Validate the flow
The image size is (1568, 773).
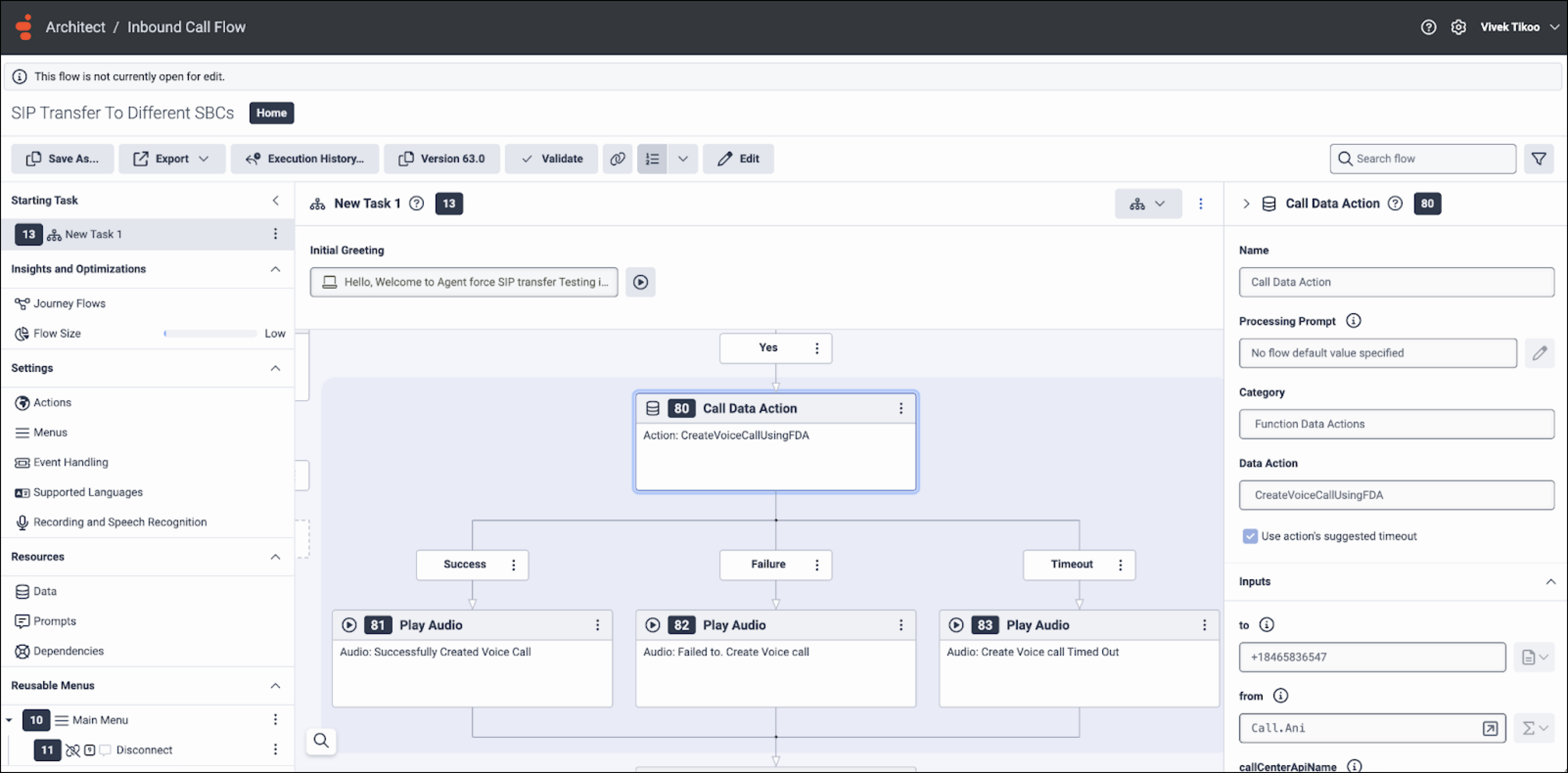click(x=551, y=159)
